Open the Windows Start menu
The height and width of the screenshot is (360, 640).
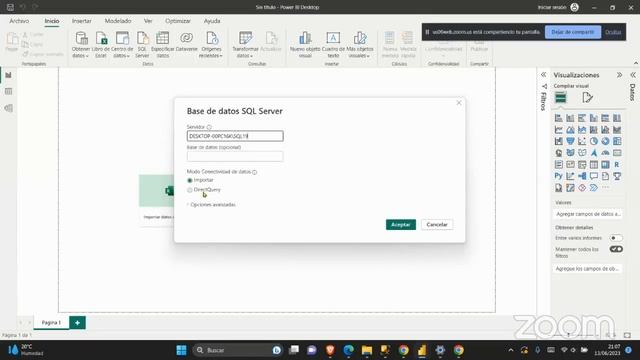[x=181, y=350]
